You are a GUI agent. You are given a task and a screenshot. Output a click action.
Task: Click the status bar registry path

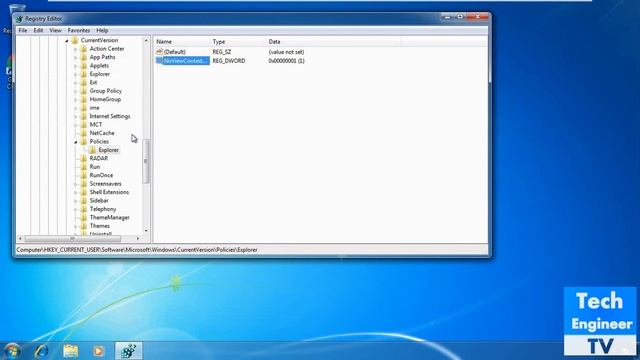137,250
